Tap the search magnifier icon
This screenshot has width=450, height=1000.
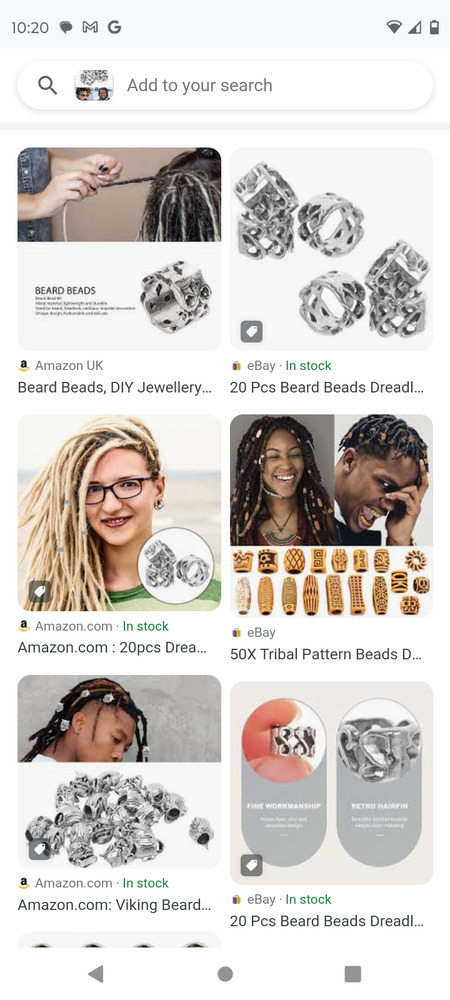point(48,85)
